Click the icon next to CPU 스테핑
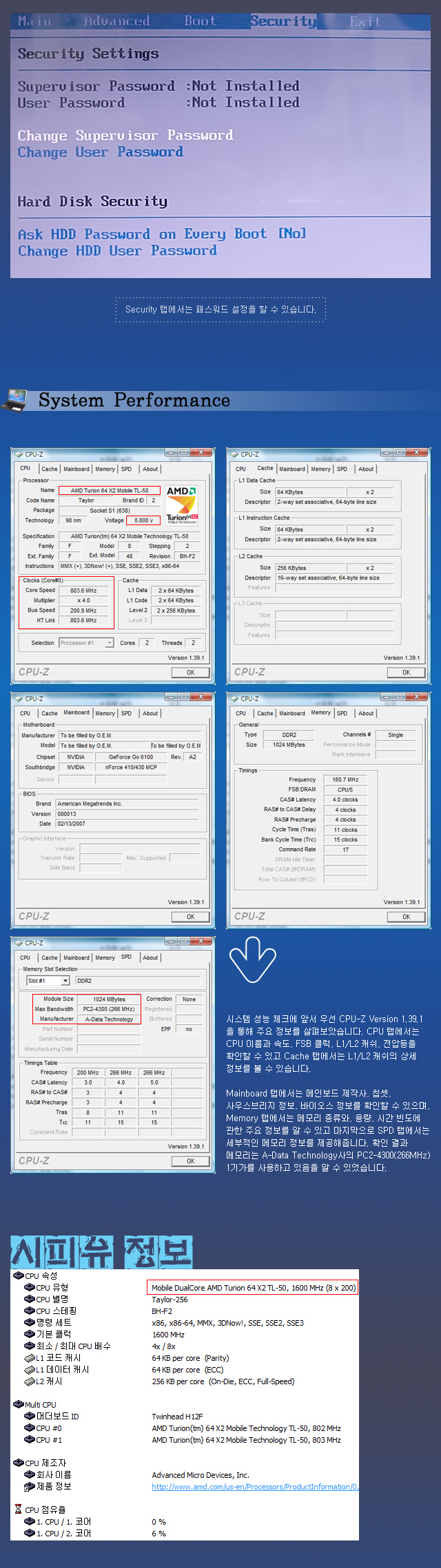The image size is (441, 1568). (x=30, y=1311)
